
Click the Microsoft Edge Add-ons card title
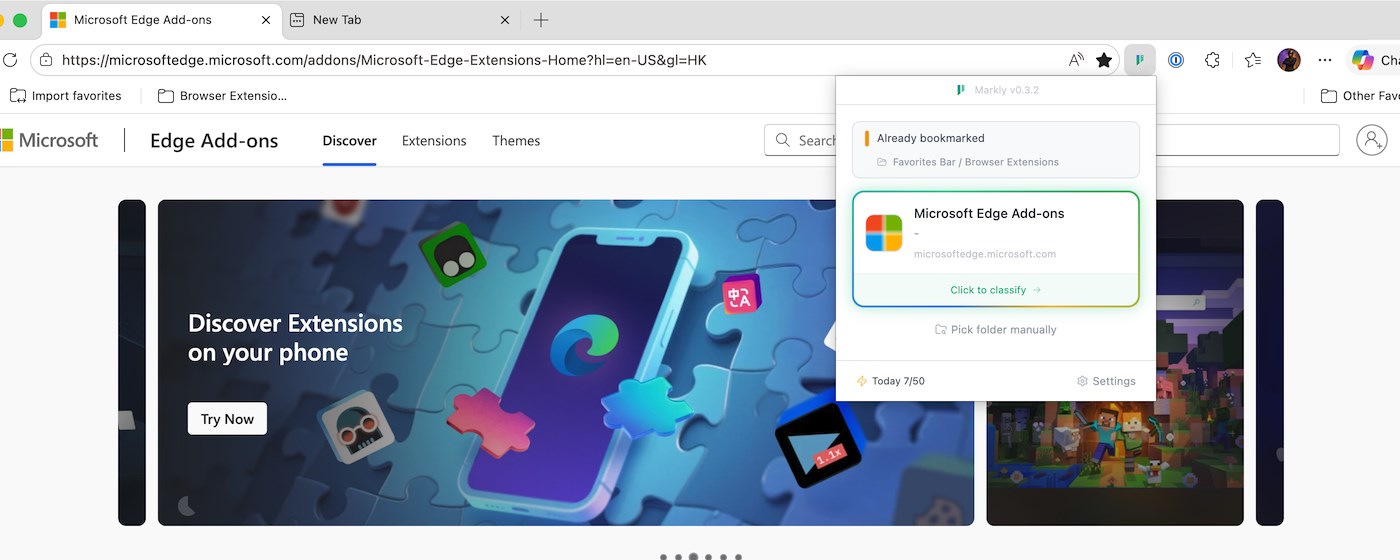[989, 213]
